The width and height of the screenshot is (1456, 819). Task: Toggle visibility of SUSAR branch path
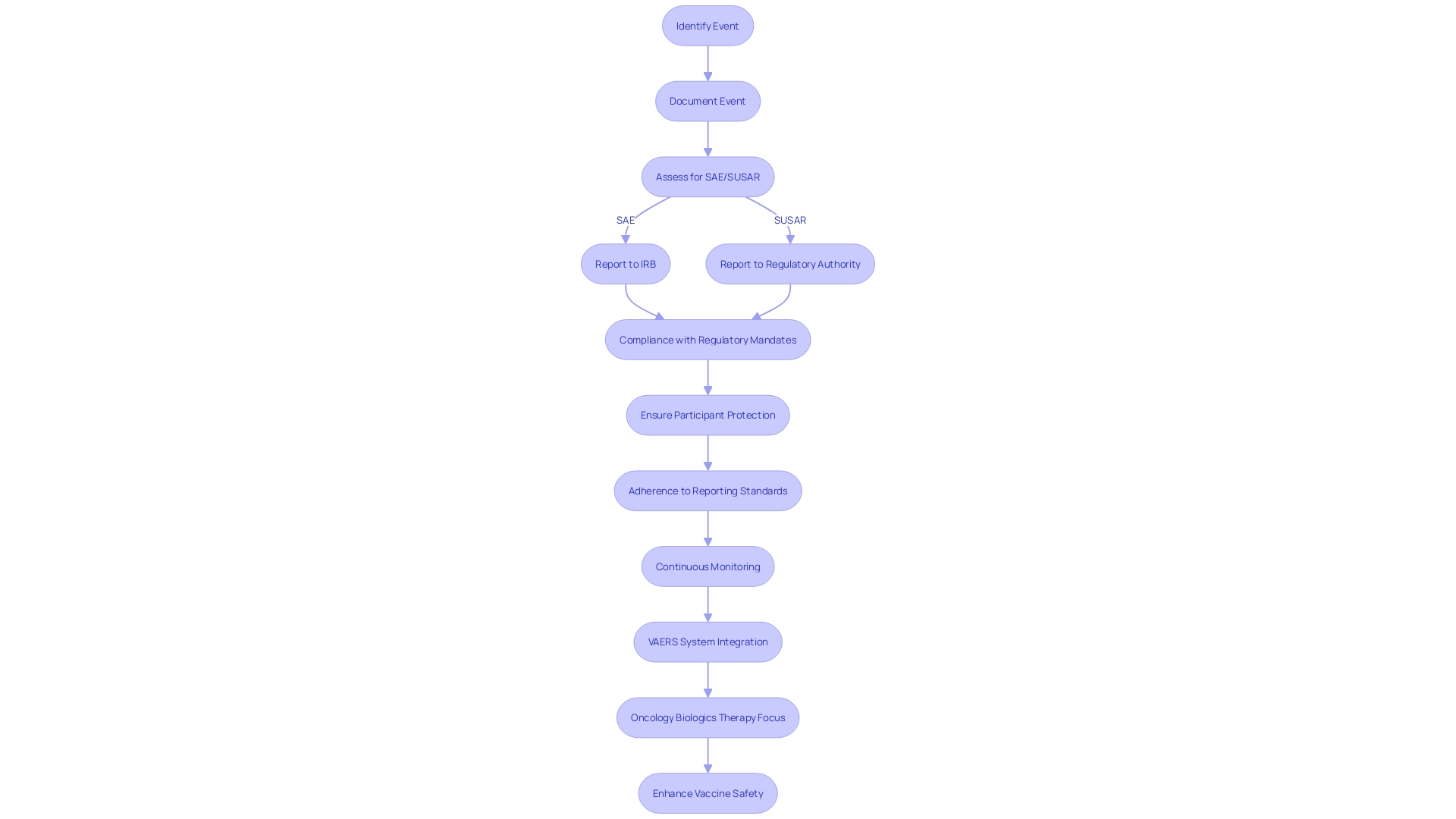point(790,219)
